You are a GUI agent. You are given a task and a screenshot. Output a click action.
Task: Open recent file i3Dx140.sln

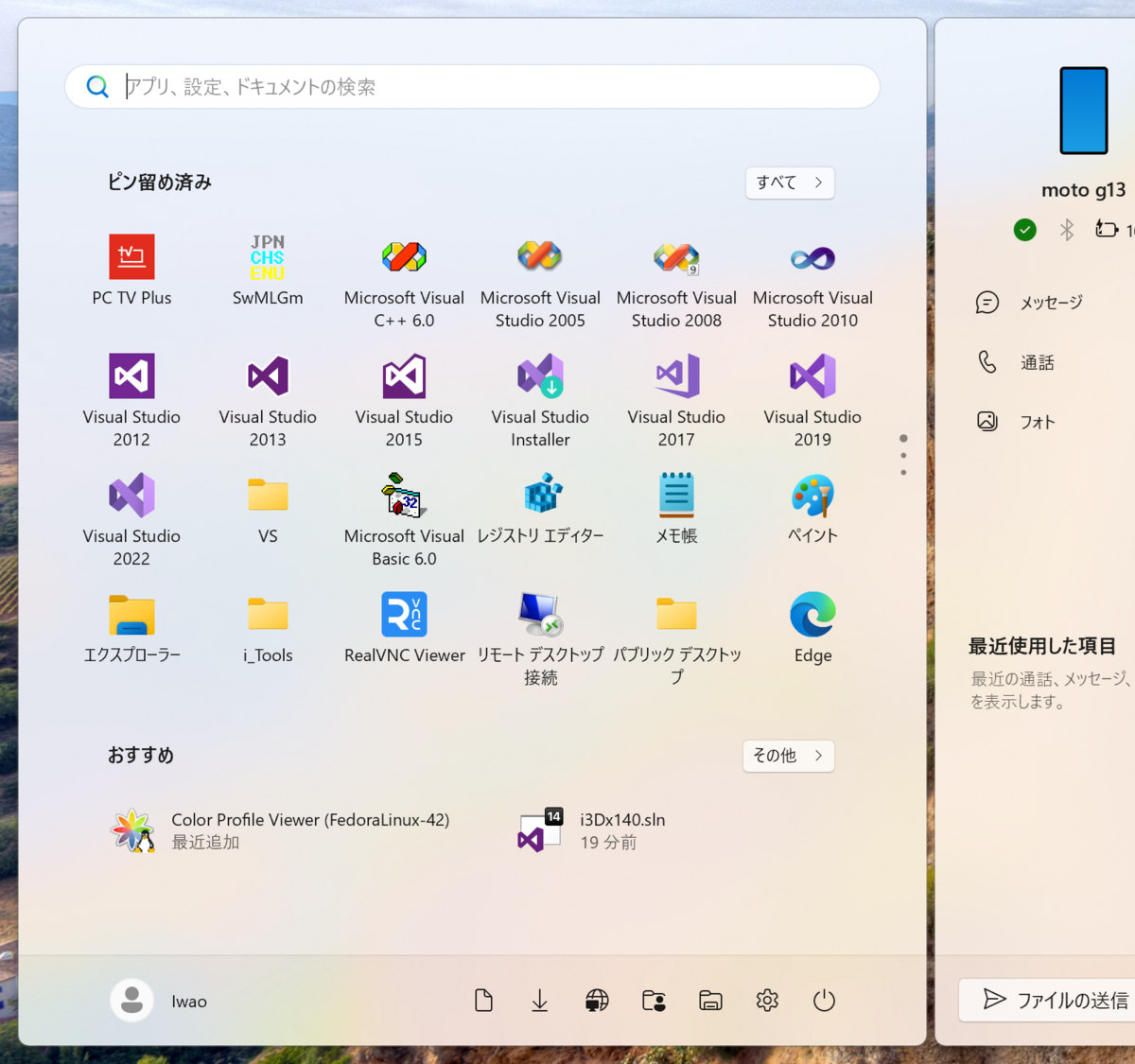(x=591, y=830)
